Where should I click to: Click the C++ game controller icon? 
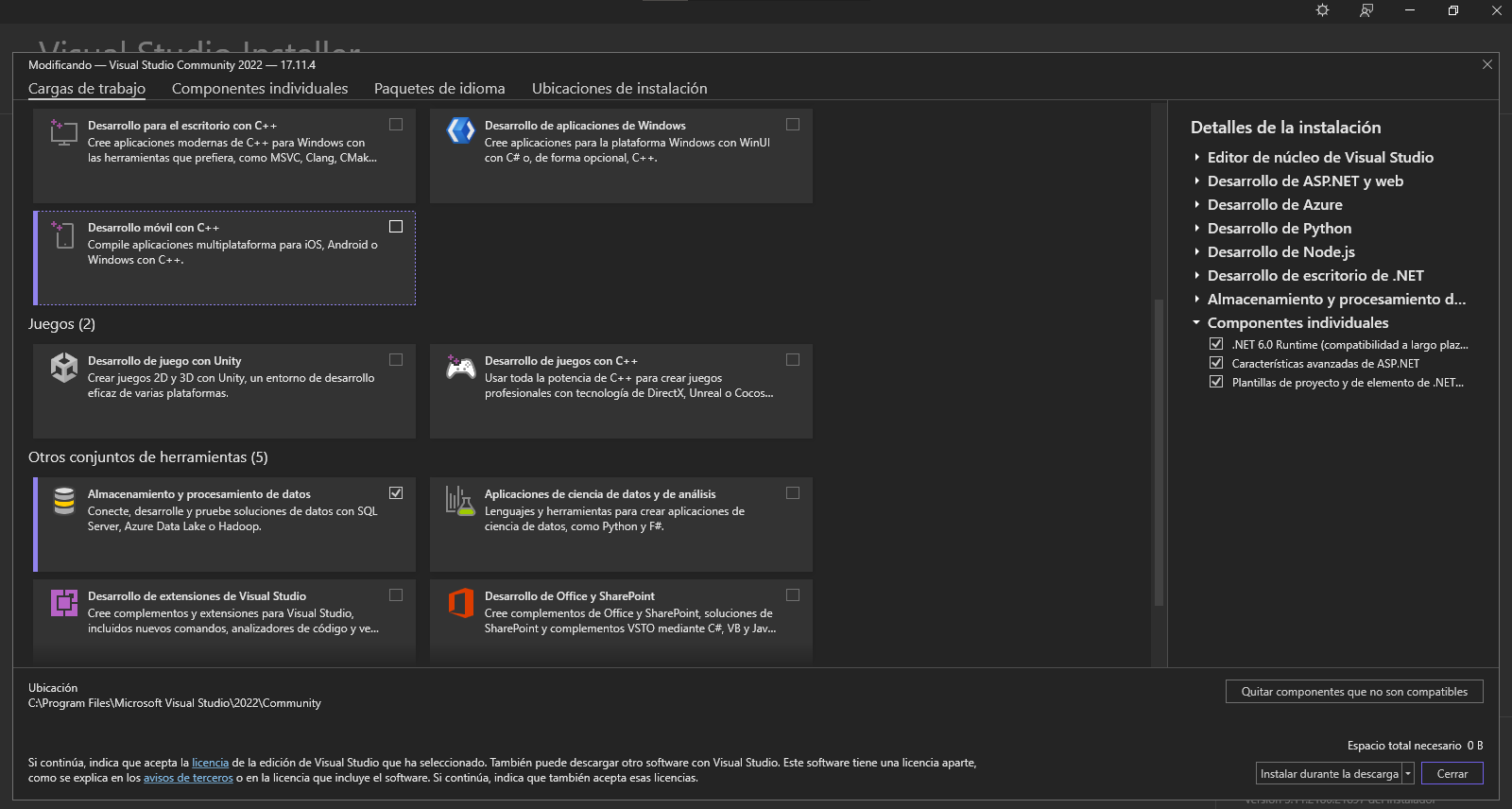pos(460,367)
